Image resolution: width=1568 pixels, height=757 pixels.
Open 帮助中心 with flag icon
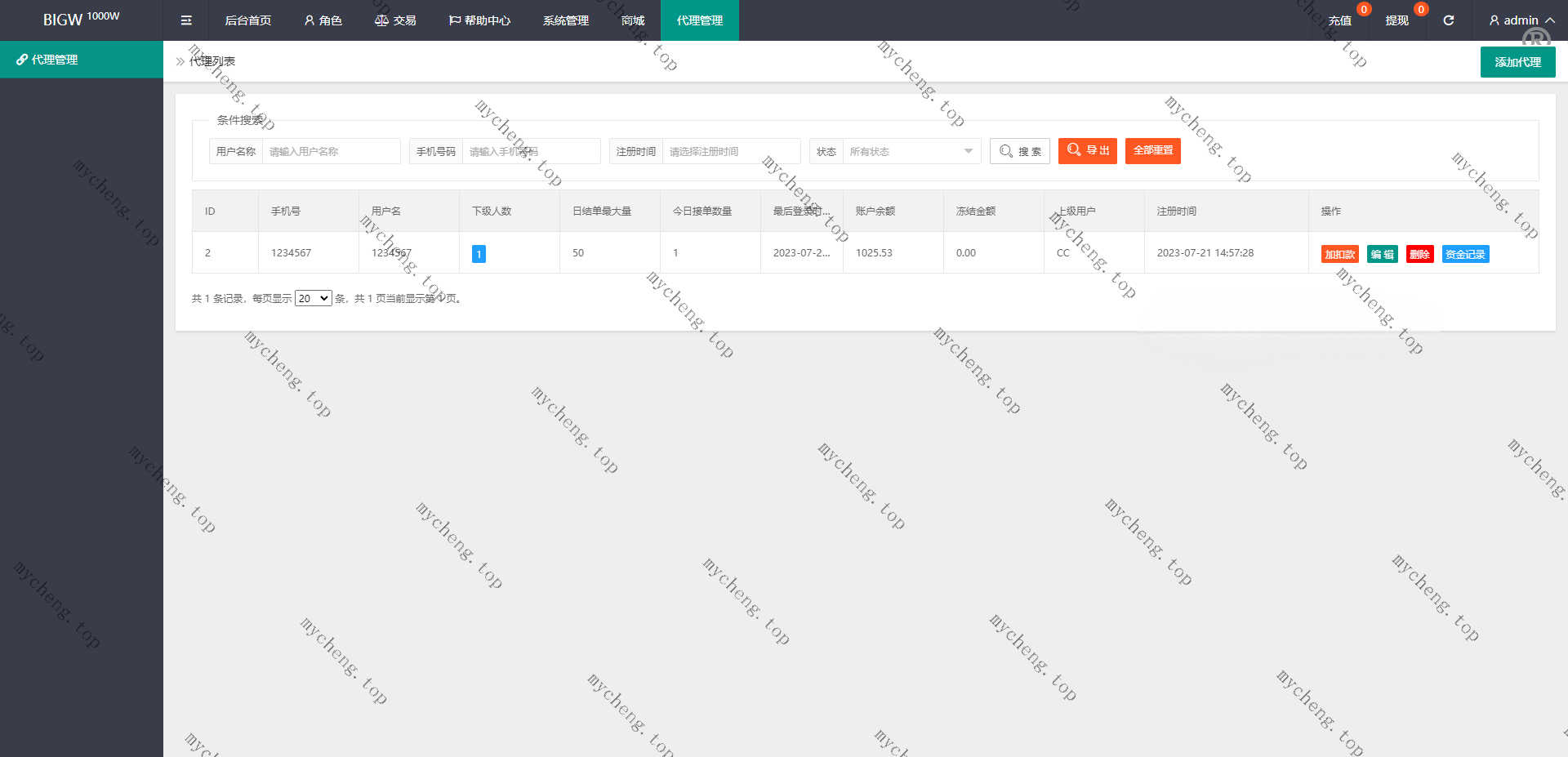point(479,20)
